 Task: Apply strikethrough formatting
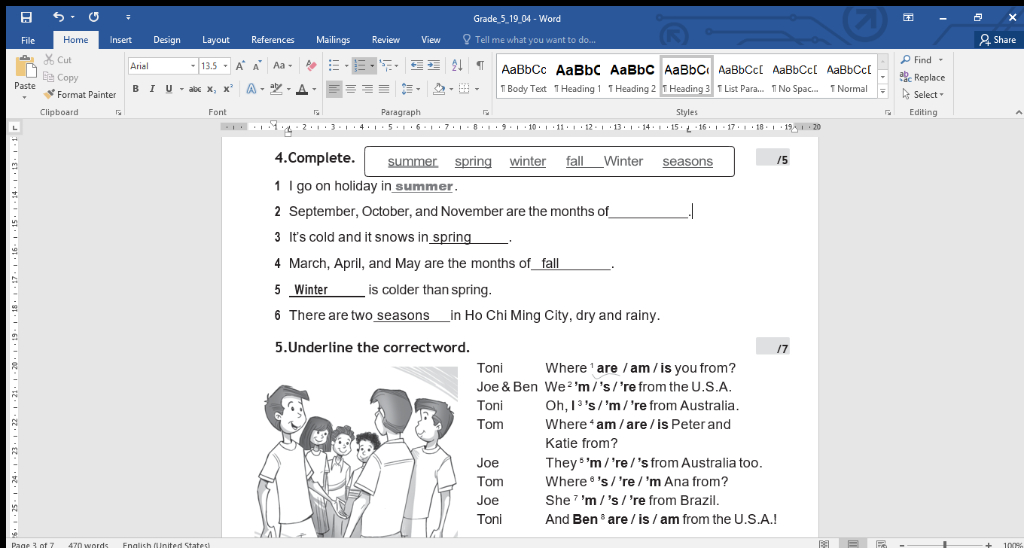195,89
